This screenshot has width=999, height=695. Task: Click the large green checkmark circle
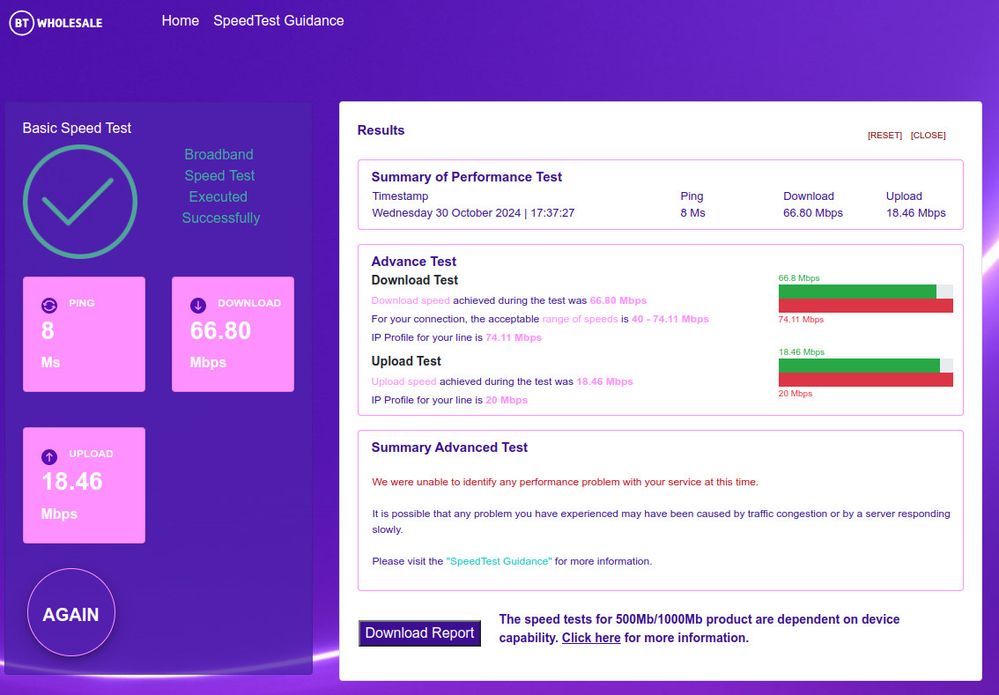coord(80,201)
